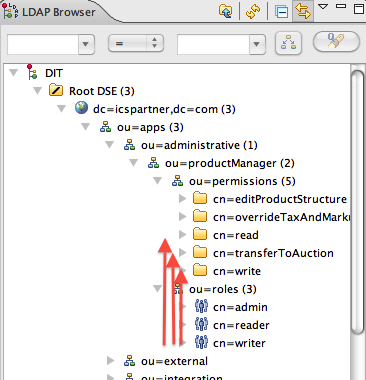Click the DIT tree icon

[32, 72]
